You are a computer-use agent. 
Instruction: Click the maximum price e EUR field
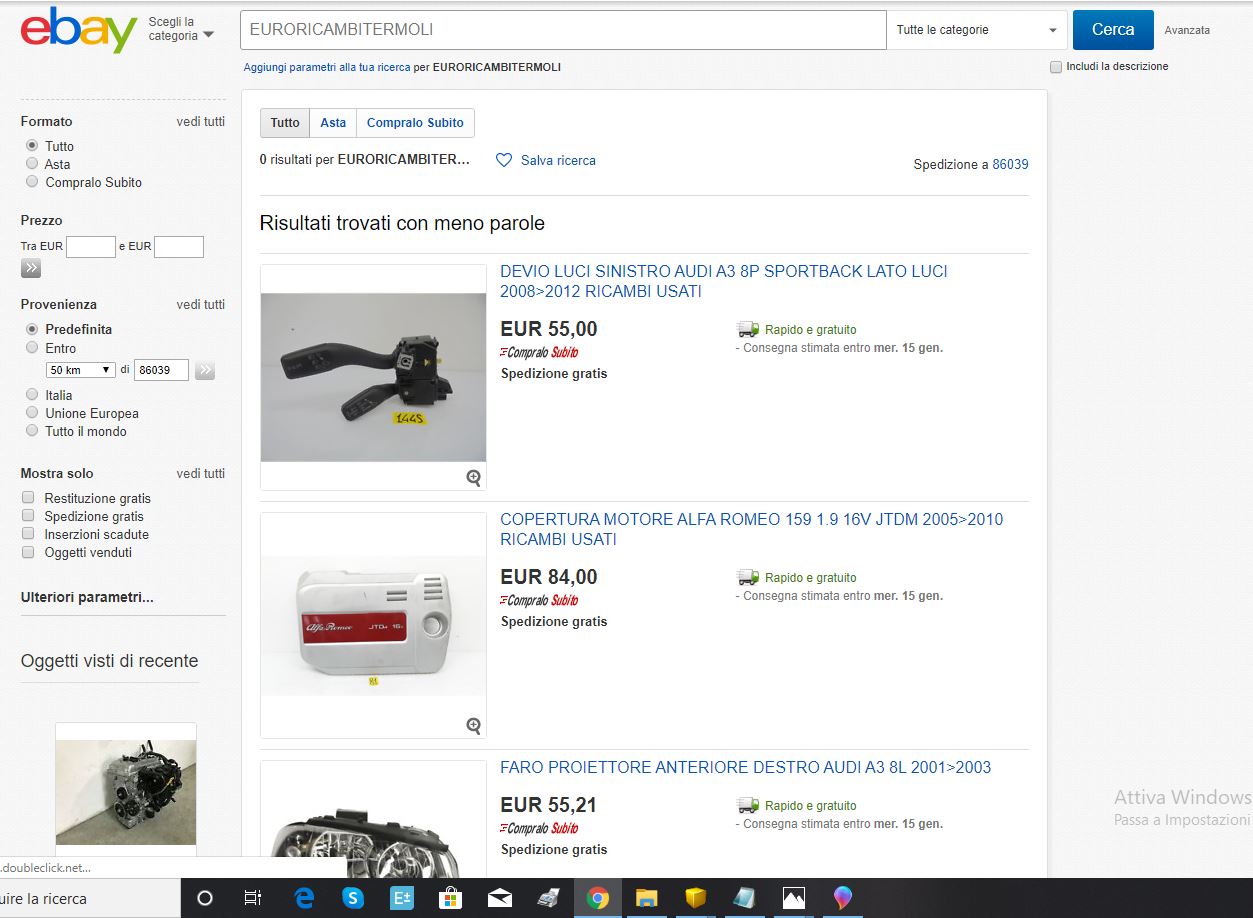179,246
